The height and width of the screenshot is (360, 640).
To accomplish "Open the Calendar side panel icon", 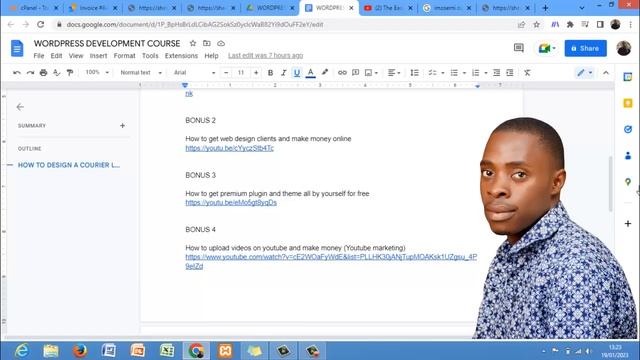I will pyautogui.click(x=628, y=77).
